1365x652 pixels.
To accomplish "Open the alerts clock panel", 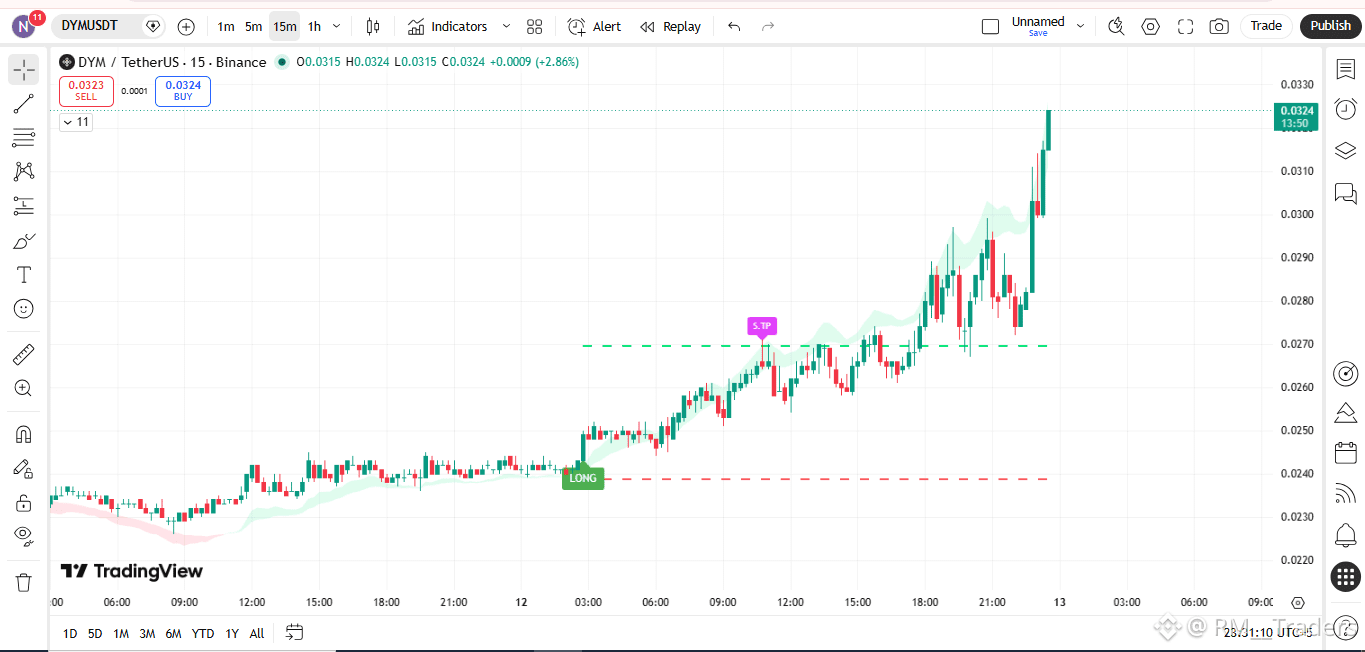I will point(1345,109).
